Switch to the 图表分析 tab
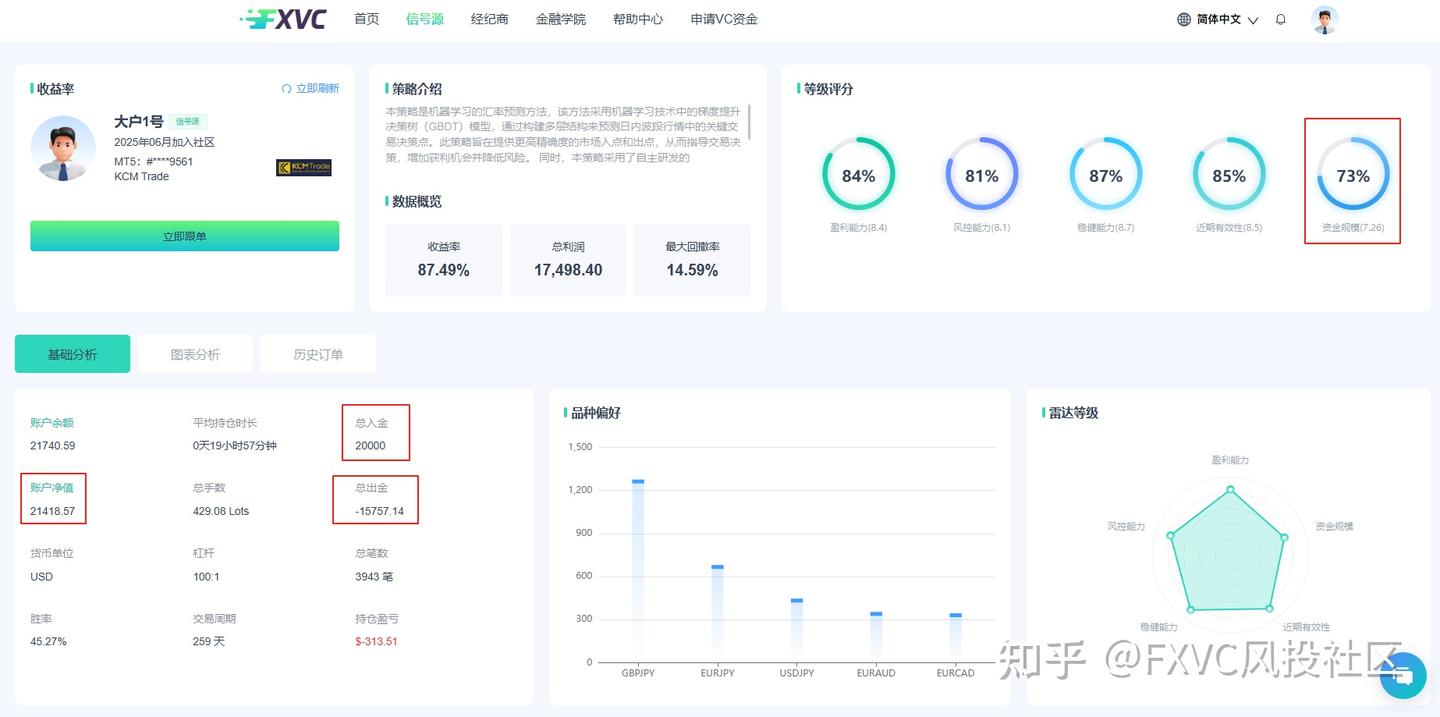The width and height of the screenshot is (1440, 717). click(195, 353)
